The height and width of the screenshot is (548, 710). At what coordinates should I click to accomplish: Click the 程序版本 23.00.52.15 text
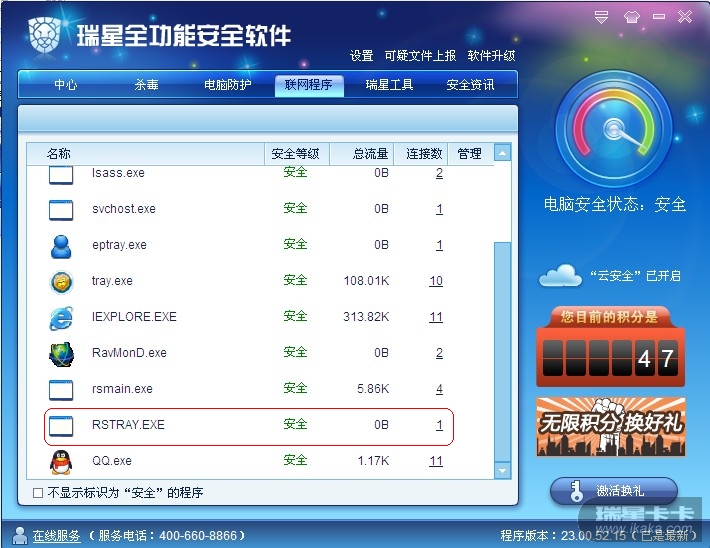(x=563, y=536)
